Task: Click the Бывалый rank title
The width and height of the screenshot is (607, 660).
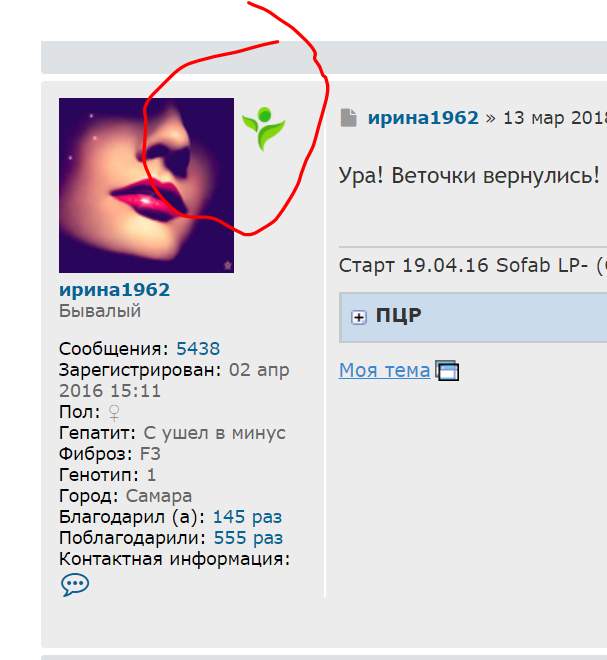Action: tap(100, 311)
